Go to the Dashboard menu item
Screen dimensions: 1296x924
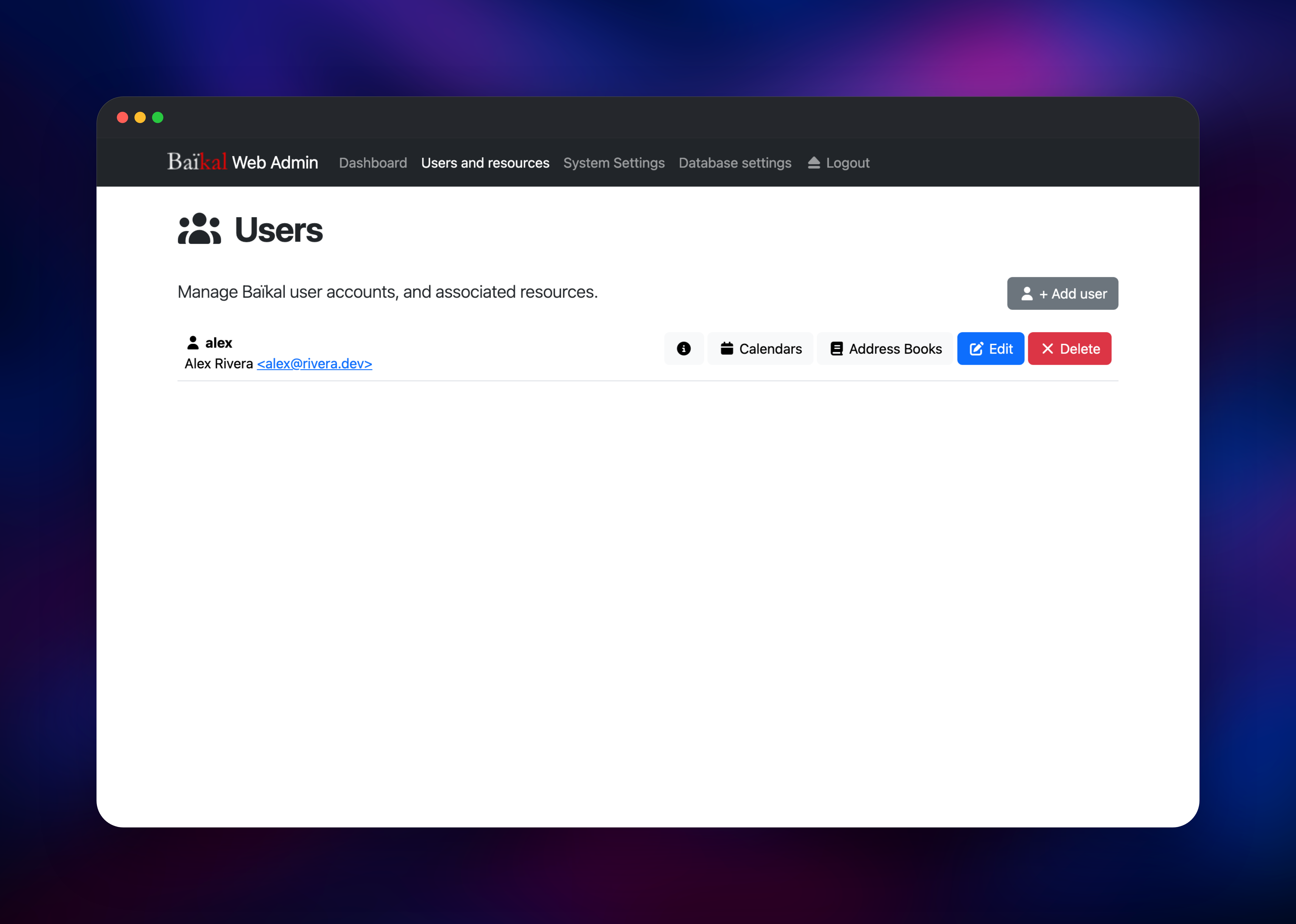pos(373,163)
